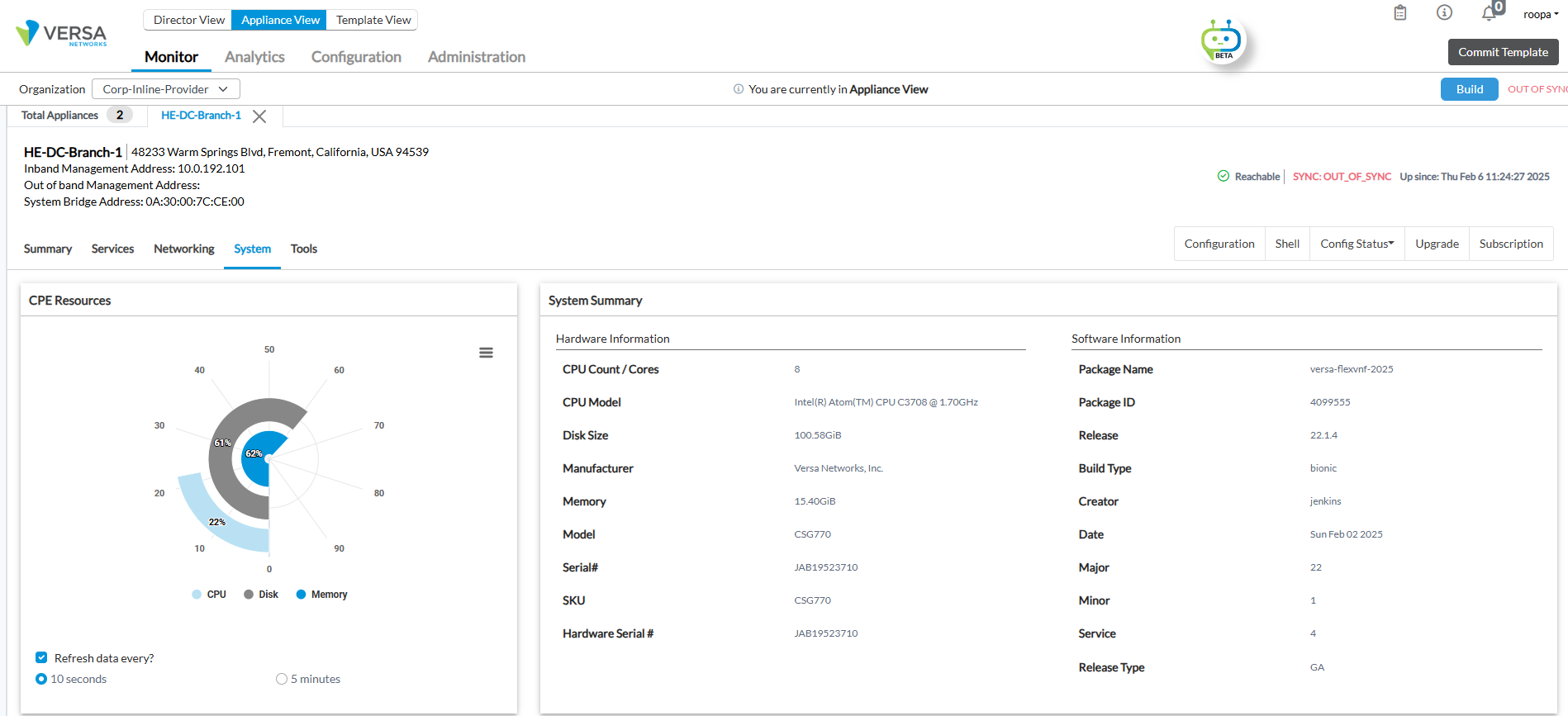This screenshot has height=716, width=1568.
Task: Click the Release Type value GA
Action: [1317, 667]
